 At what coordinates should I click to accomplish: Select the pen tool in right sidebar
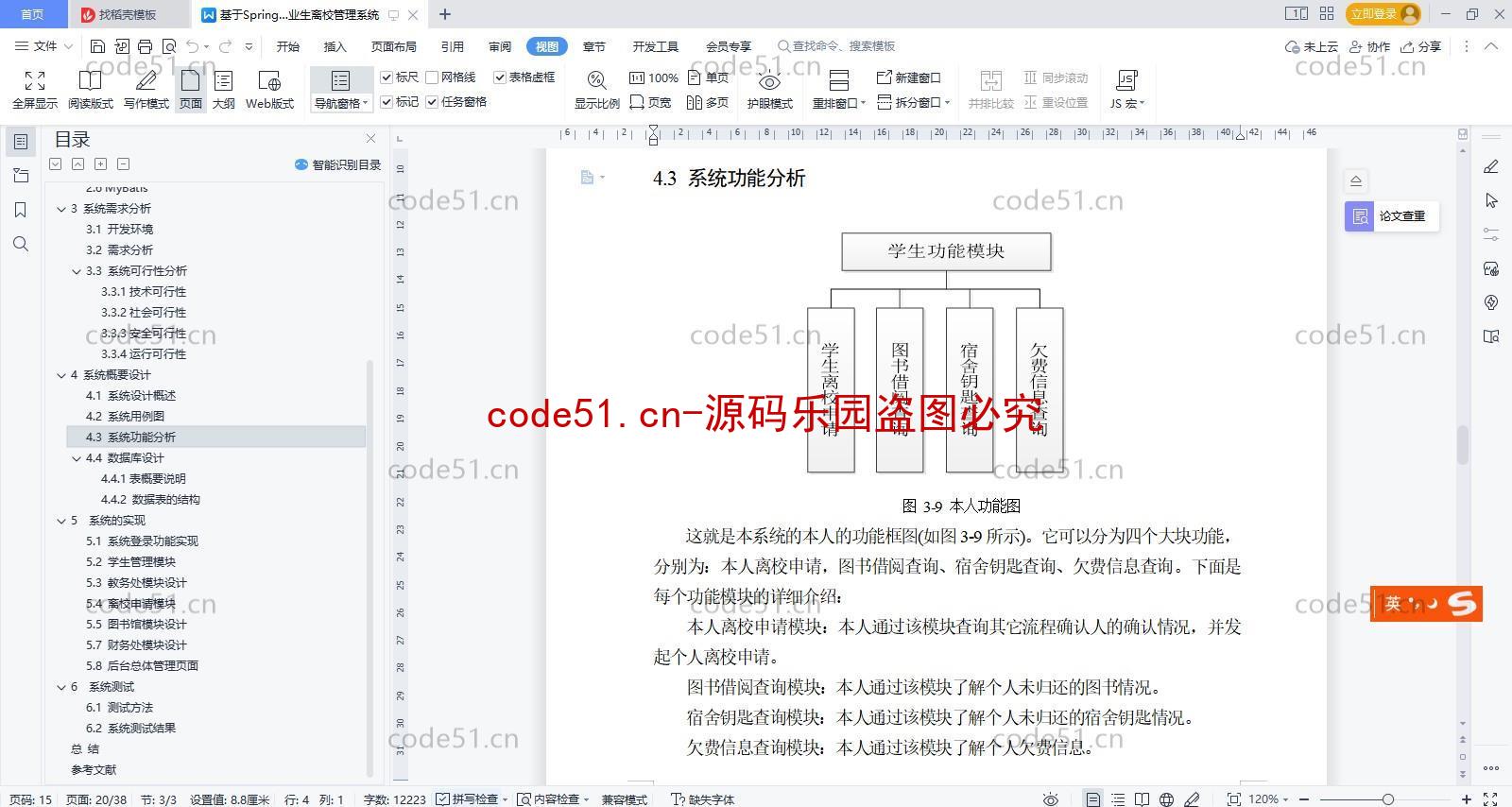(x=1491, y=166)
